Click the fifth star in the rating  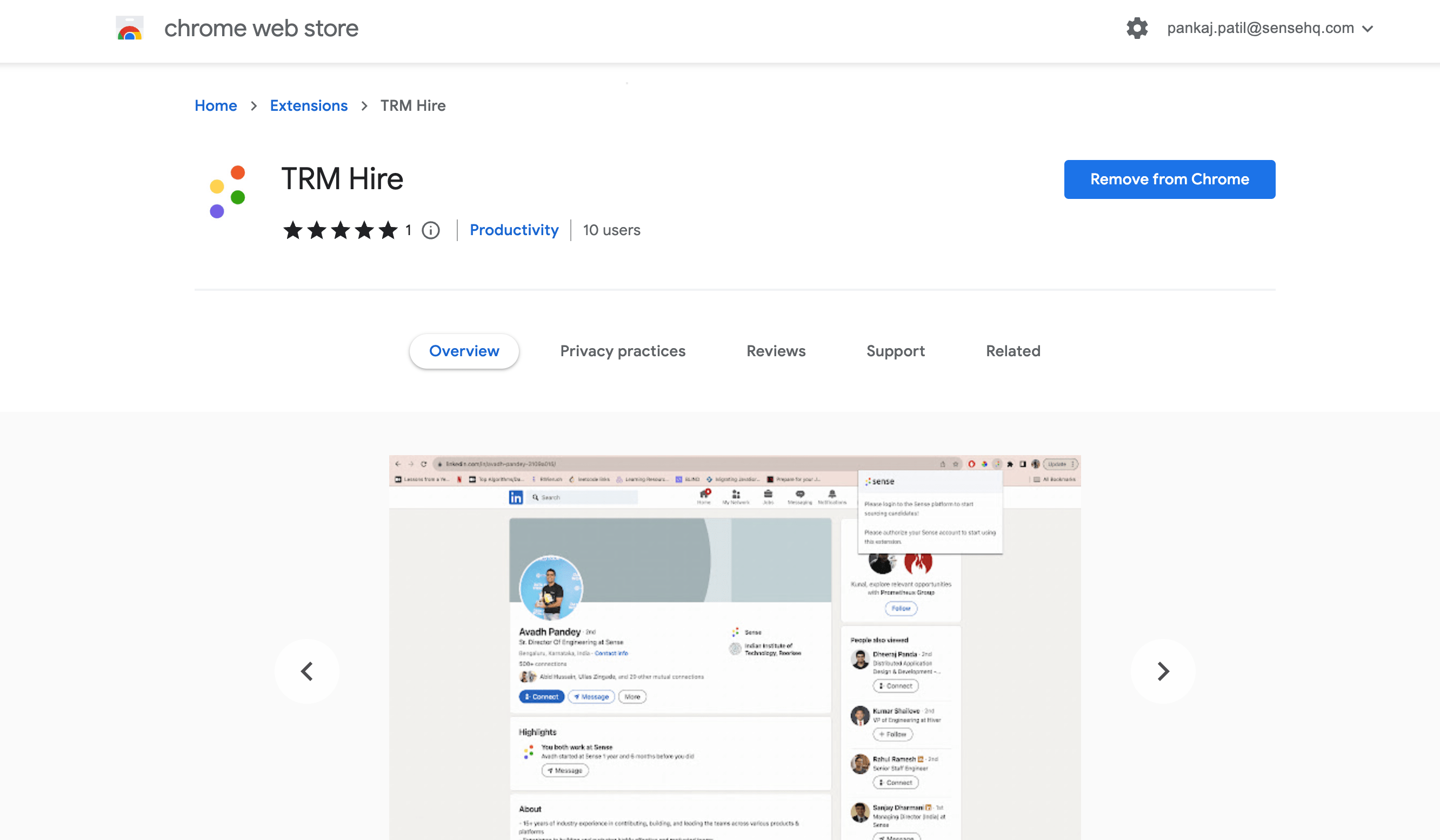[x=389, y=230]
